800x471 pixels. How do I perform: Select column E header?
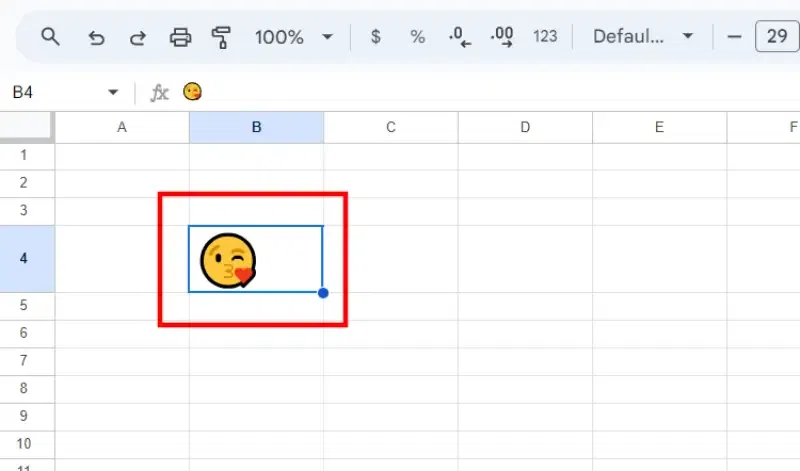659,127
